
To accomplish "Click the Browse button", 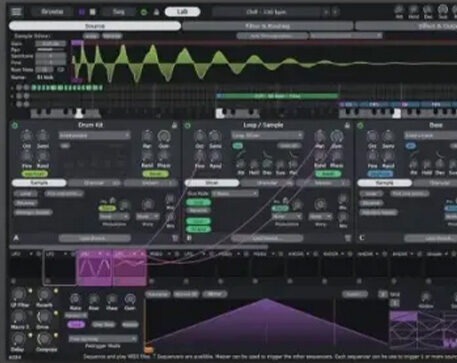I will click(x=52, y=12).
